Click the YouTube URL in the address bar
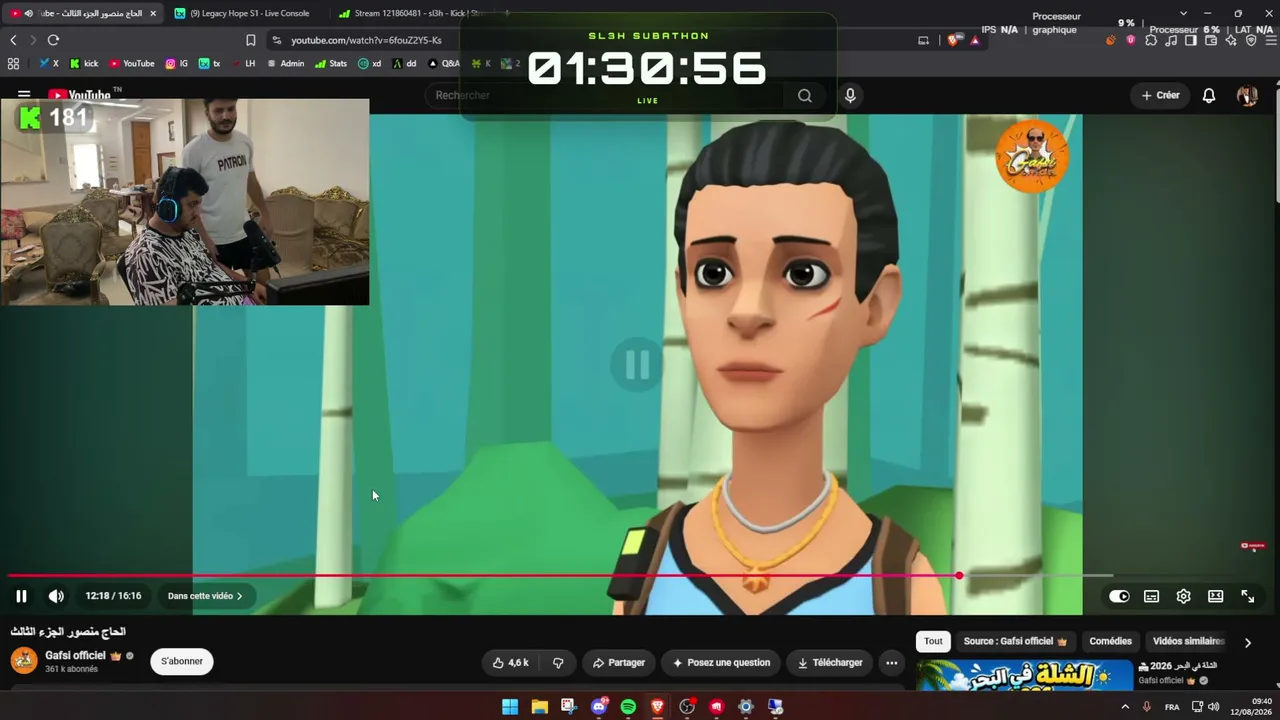This screenshot has height=720, width=1280. 366,40
